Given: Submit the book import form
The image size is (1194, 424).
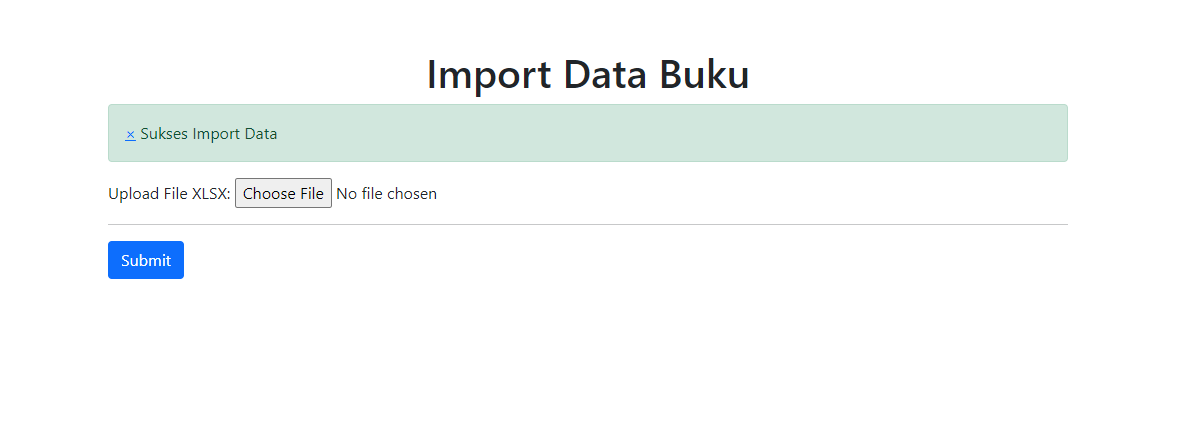Looking at the screenshot, I should [146, 260].
